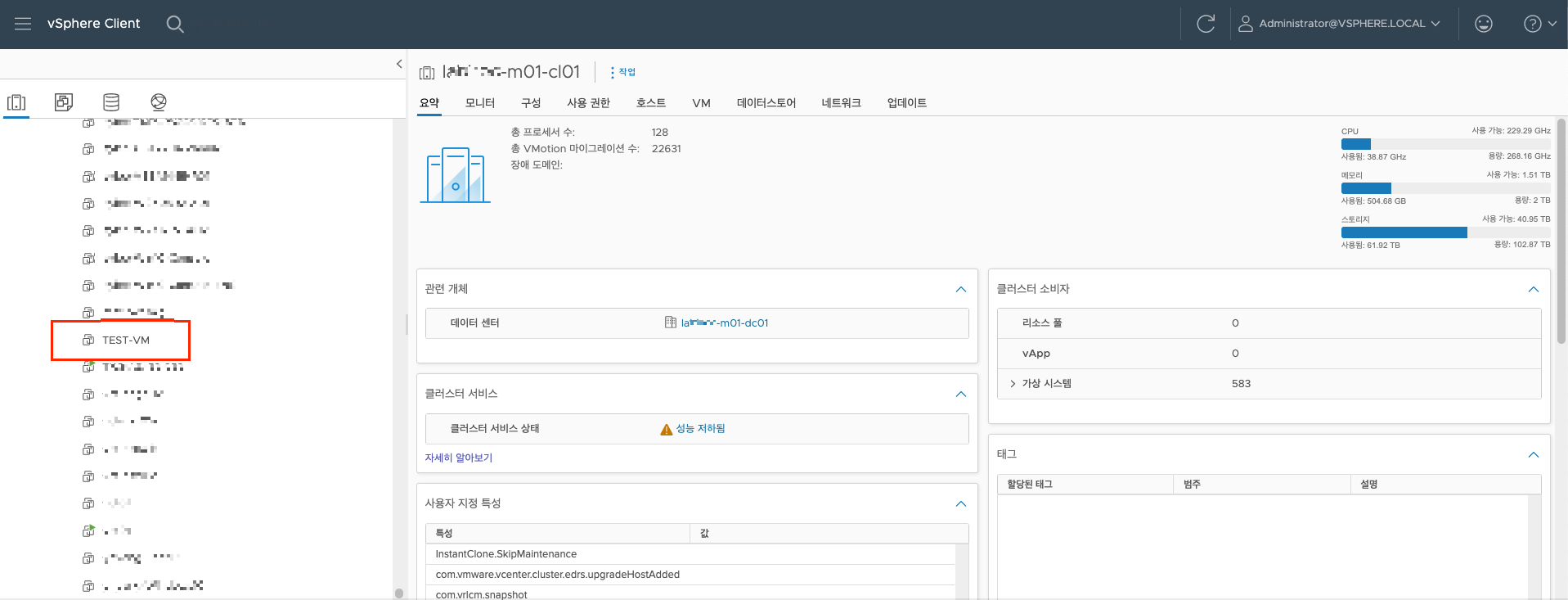
Task: Open the help question mark menu
Action: [x=1540, y=24]
